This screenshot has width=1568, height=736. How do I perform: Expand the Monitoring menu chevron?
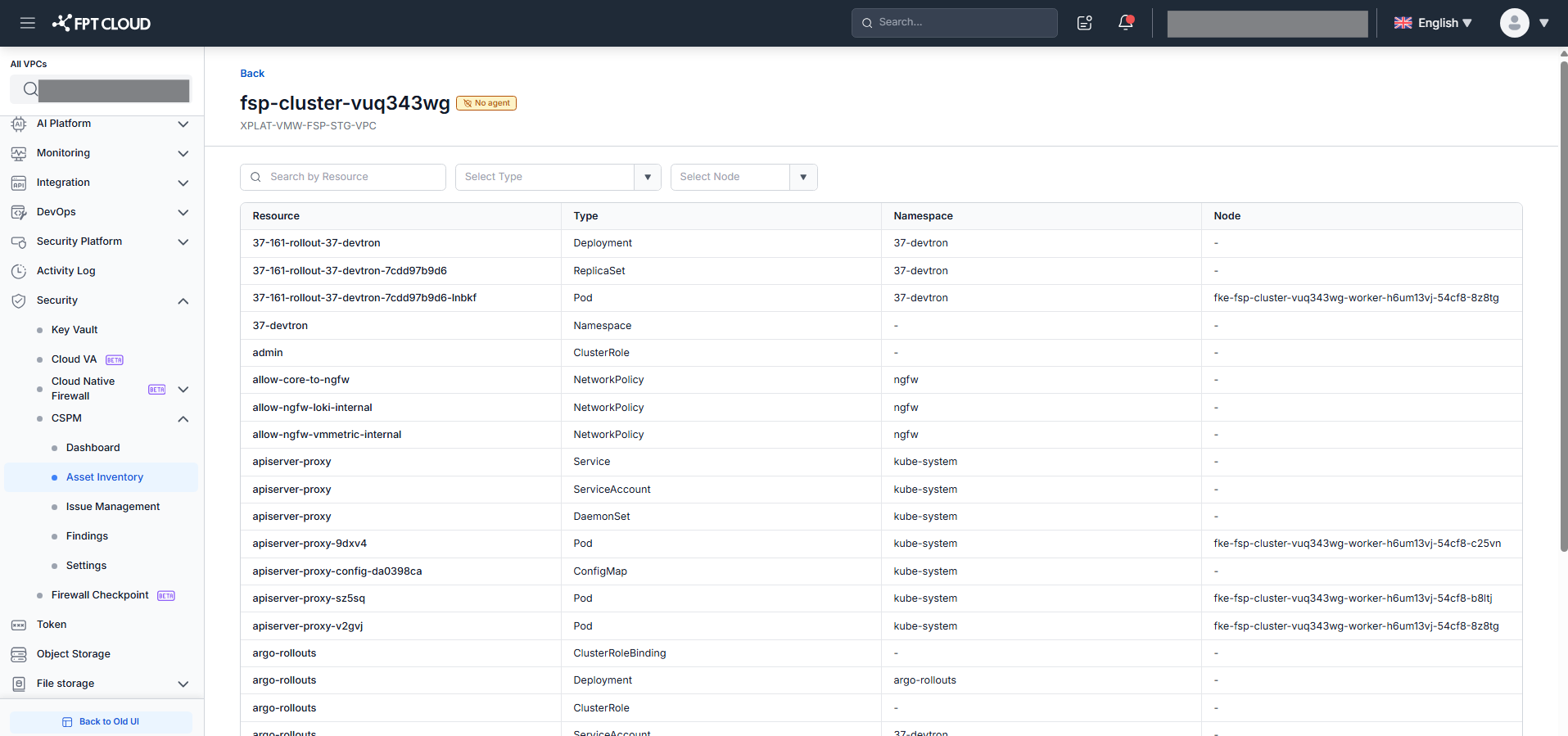tap(183, 153)
